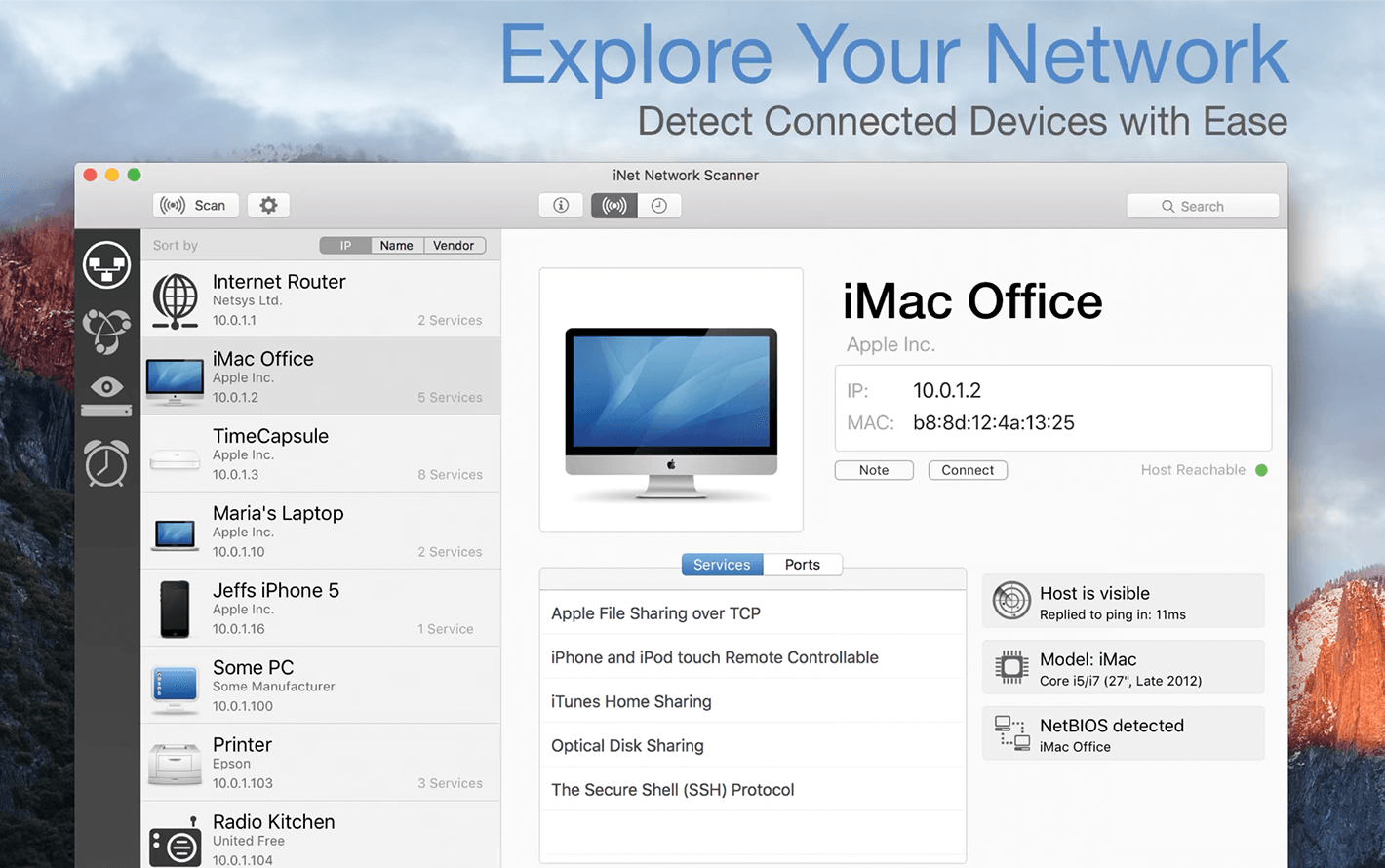Select the iMac Office device icon in list

175,380
